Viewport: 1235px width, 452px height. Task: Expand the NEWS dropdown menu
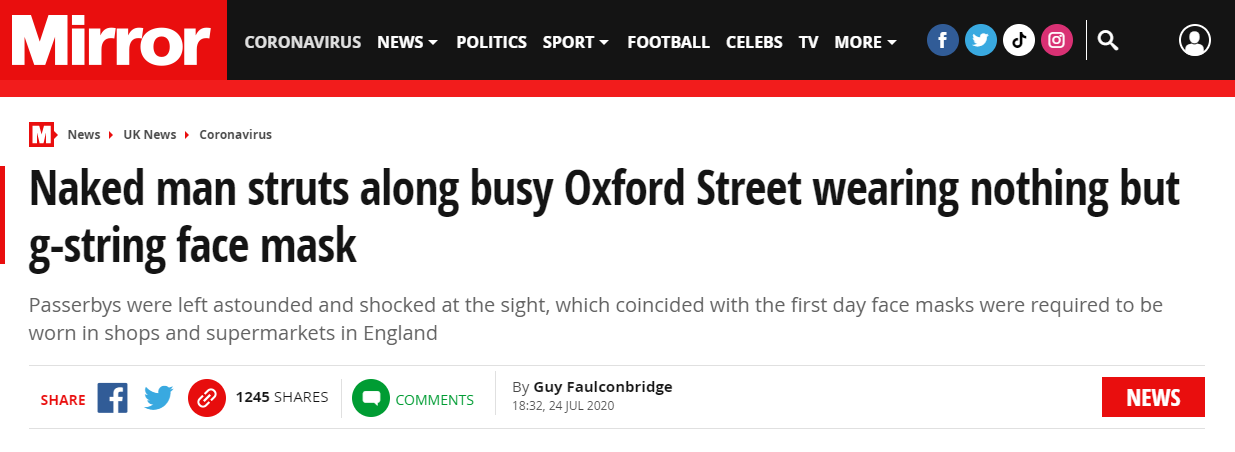click(407, 42)
